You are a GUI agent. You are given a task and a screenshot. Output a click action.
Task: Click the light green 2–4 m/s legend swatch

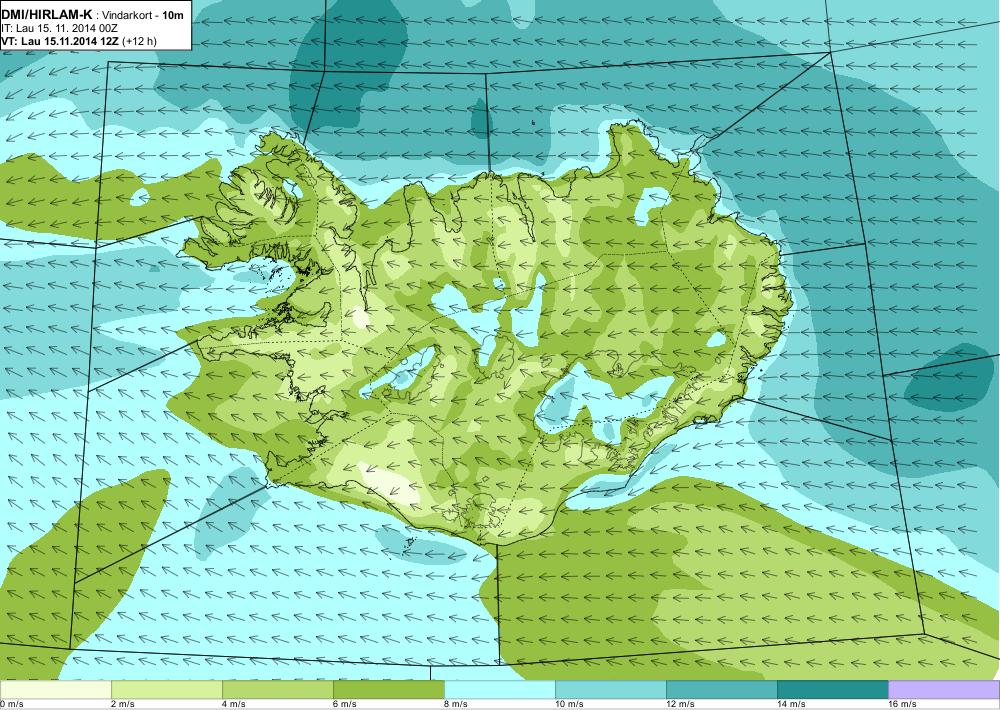(166, 690)
